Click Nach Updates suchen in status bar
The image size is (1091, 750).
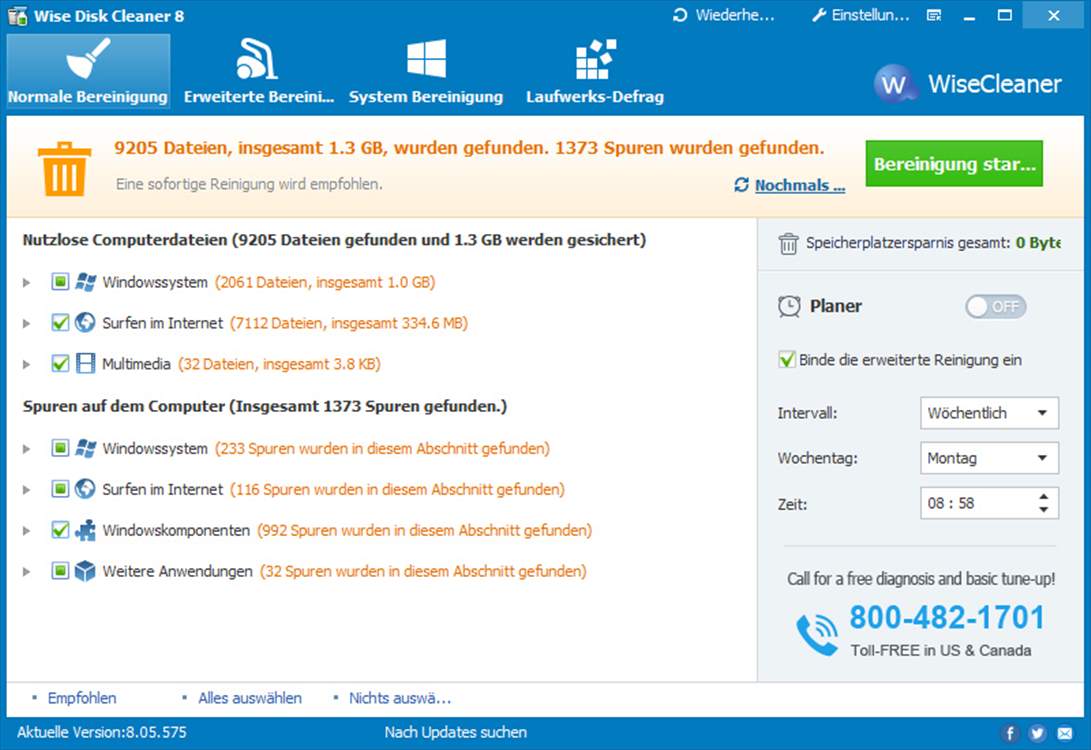coord(456,732)
